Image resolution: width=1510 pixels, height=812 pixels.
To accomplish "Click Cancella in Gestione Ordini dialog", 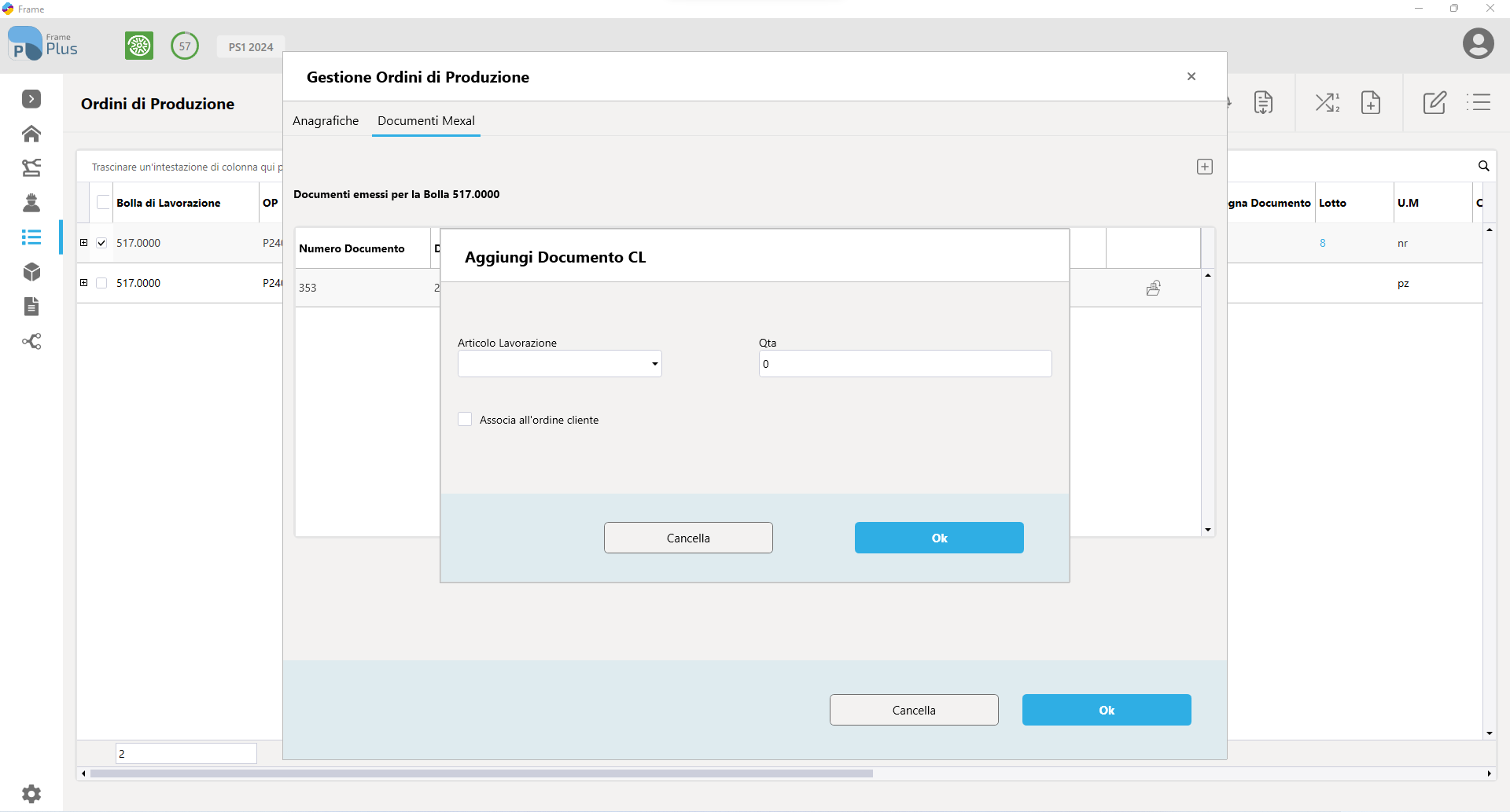I will (914, 710).
